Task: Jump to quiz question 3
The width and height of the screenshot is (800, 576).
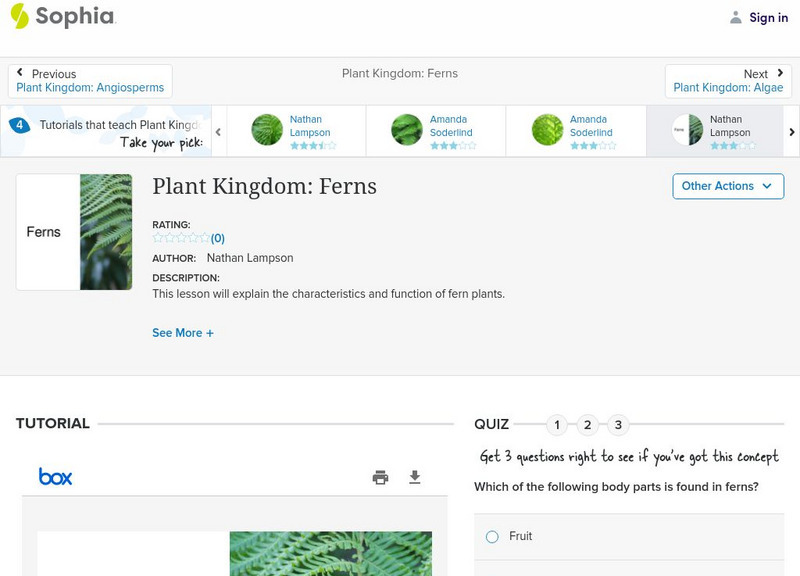Action: pos(618,425)
